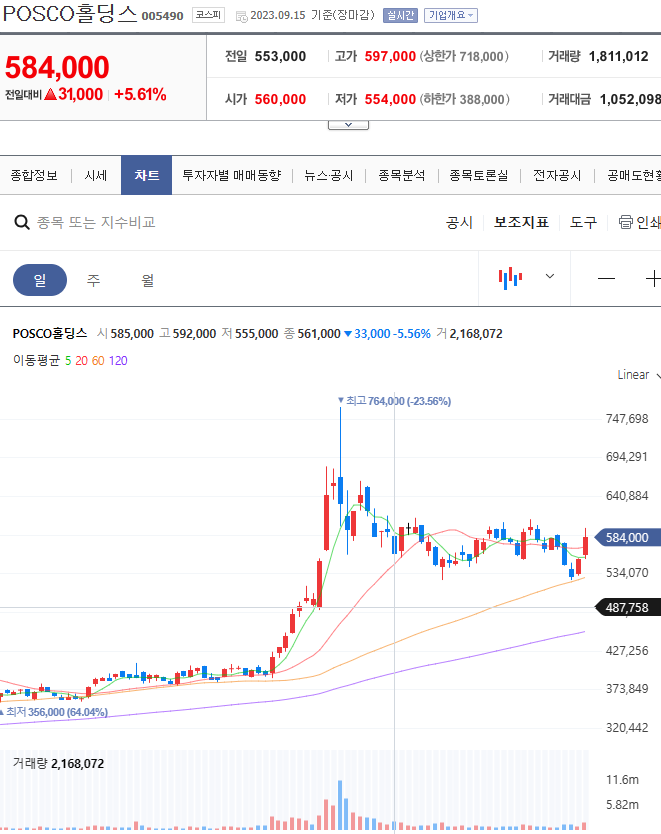
Task: Open the candlestick chart type icon
Action: click(x=510, y=278)
